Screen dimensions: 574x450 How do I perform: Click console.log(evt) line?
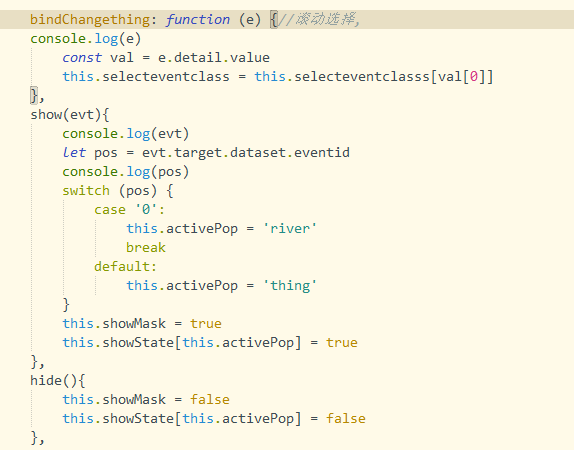click(126, 134)
